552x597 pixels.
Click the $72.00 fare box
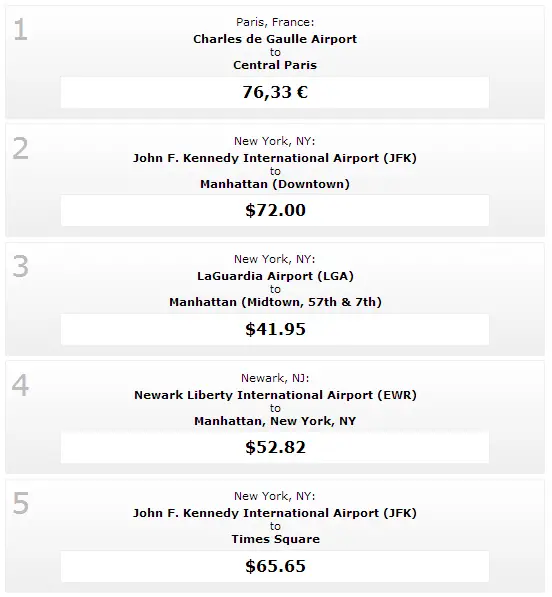[x=275, y=211]
